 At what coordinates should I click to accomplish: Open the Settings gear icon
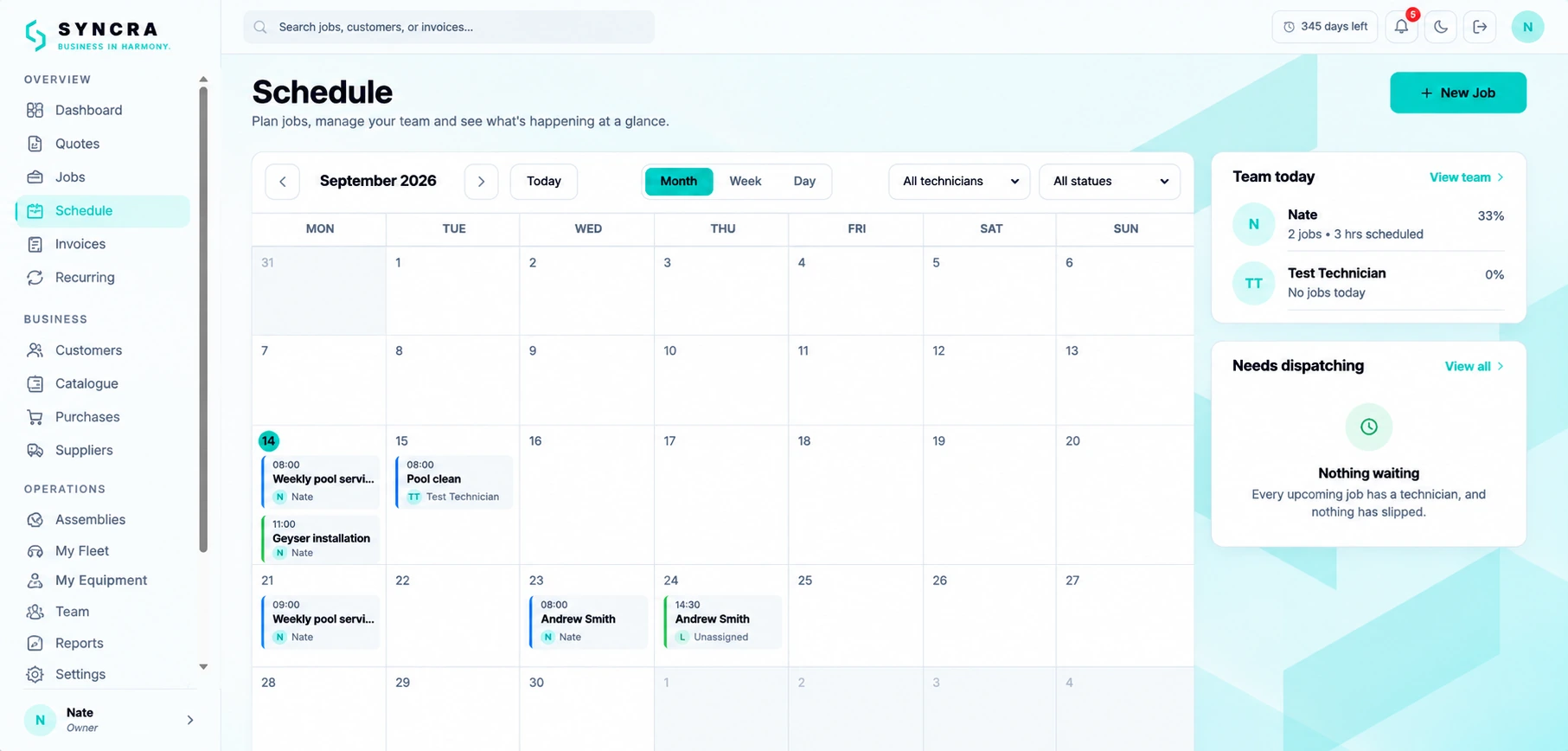tap(35, 674)
